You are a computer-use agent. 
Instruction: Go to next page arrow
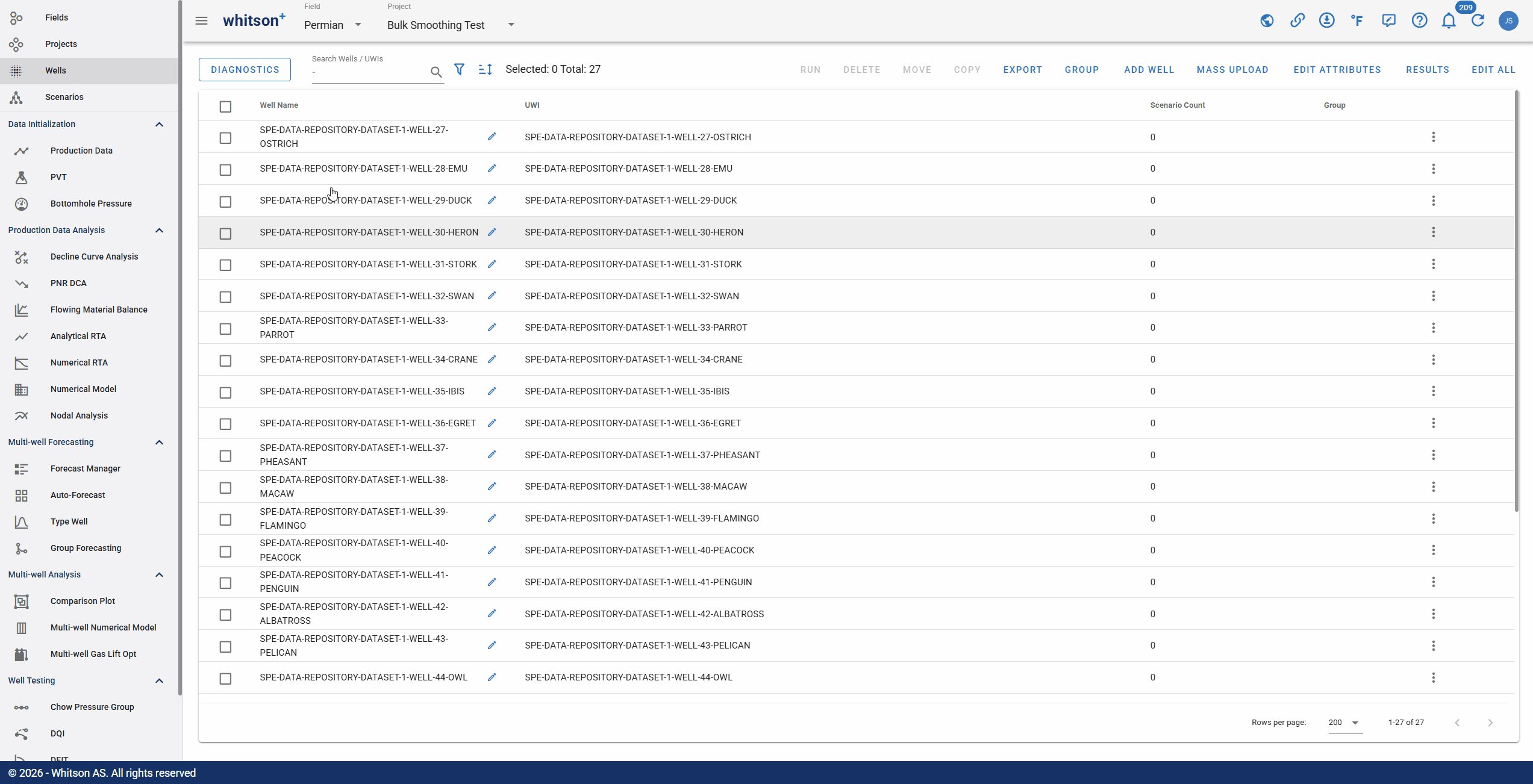pos(1490,723)
